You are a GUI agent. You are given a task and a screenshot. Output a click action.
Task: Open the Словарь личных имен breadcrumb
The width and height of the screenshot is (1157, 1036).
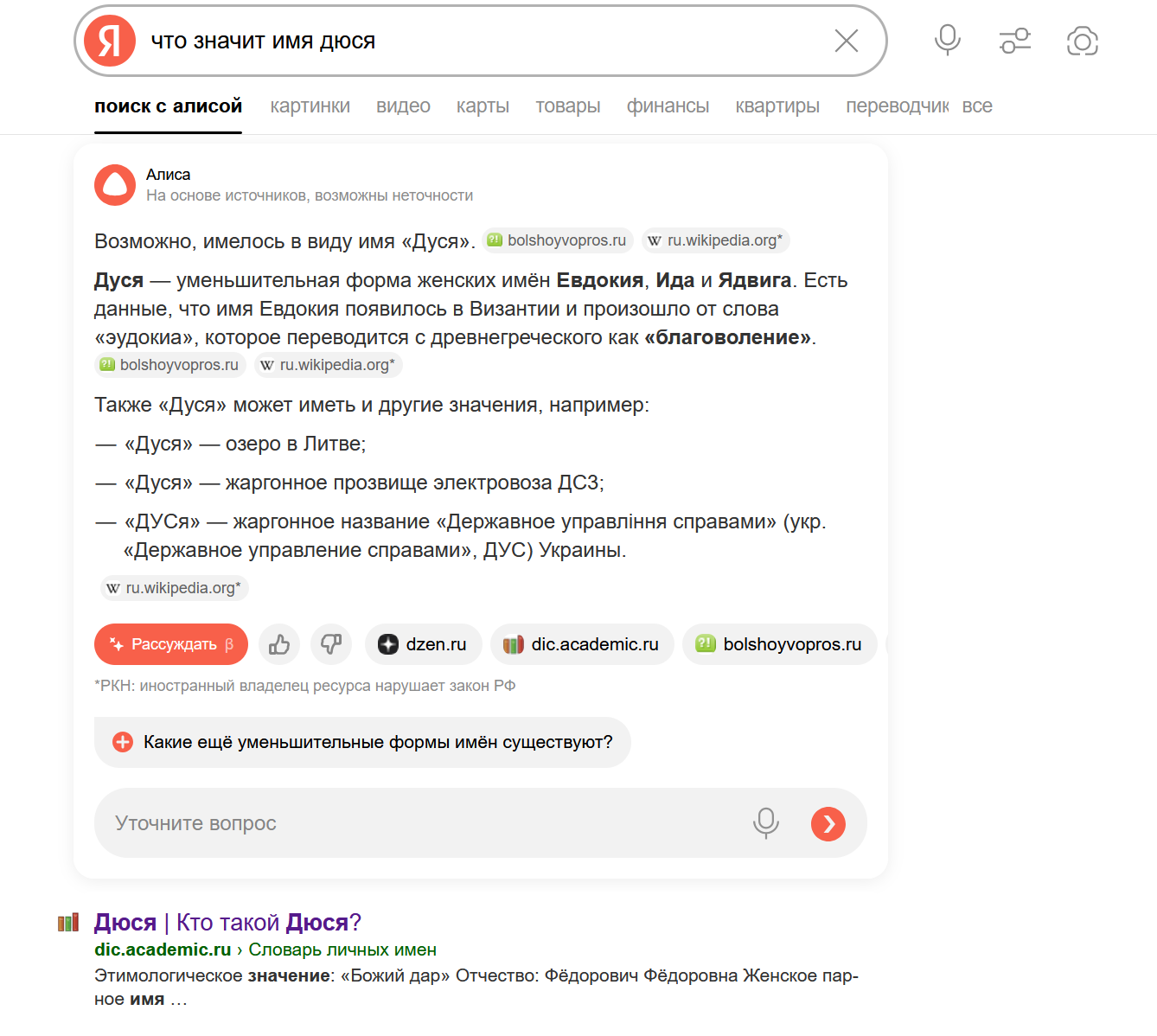tap(342, 950)
